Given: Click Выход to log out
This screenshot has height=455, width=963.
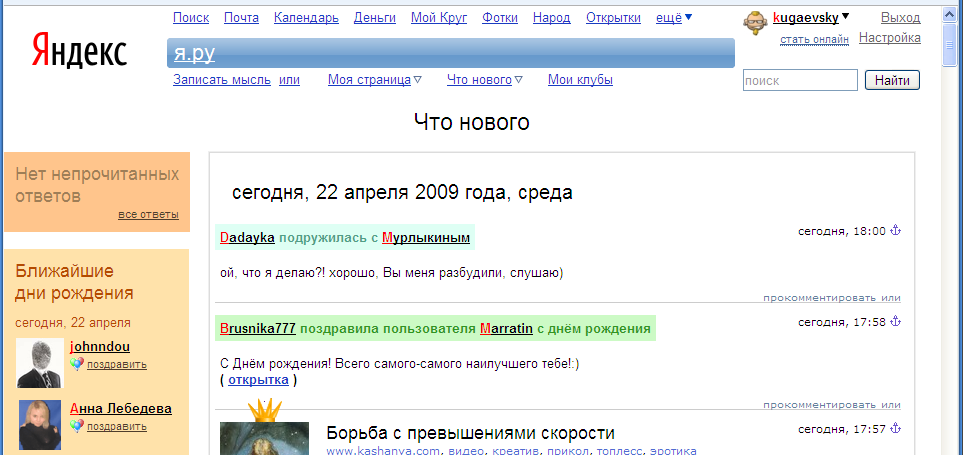Looking at the screenshot, I should 901,18.
